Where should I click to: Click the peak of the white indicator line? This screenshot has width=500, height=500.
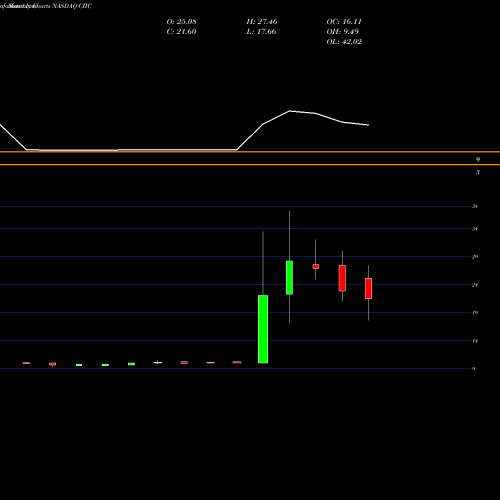point(290,111)
